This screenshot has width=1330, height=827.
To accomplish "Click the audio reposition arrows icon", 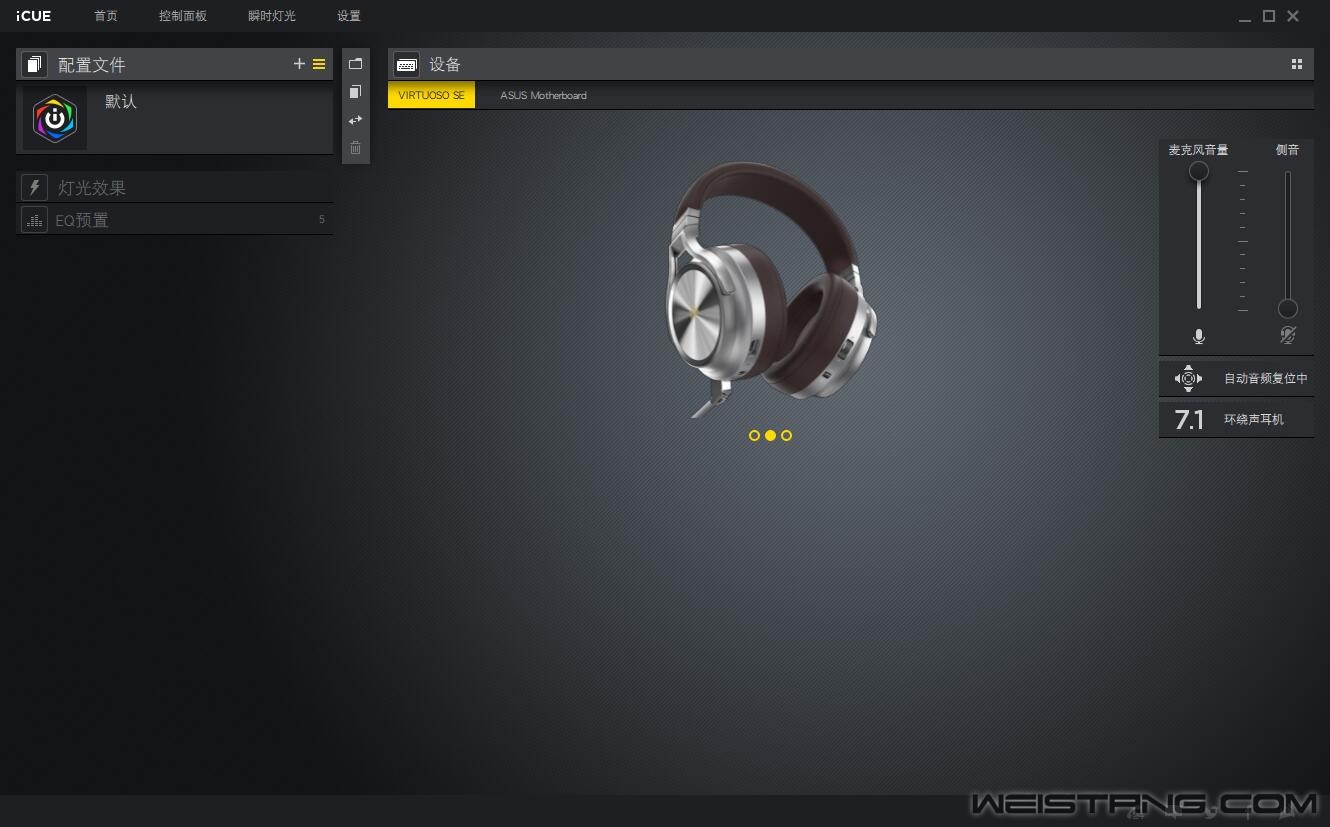I will pyautogui.click(x=1188, y=379).
